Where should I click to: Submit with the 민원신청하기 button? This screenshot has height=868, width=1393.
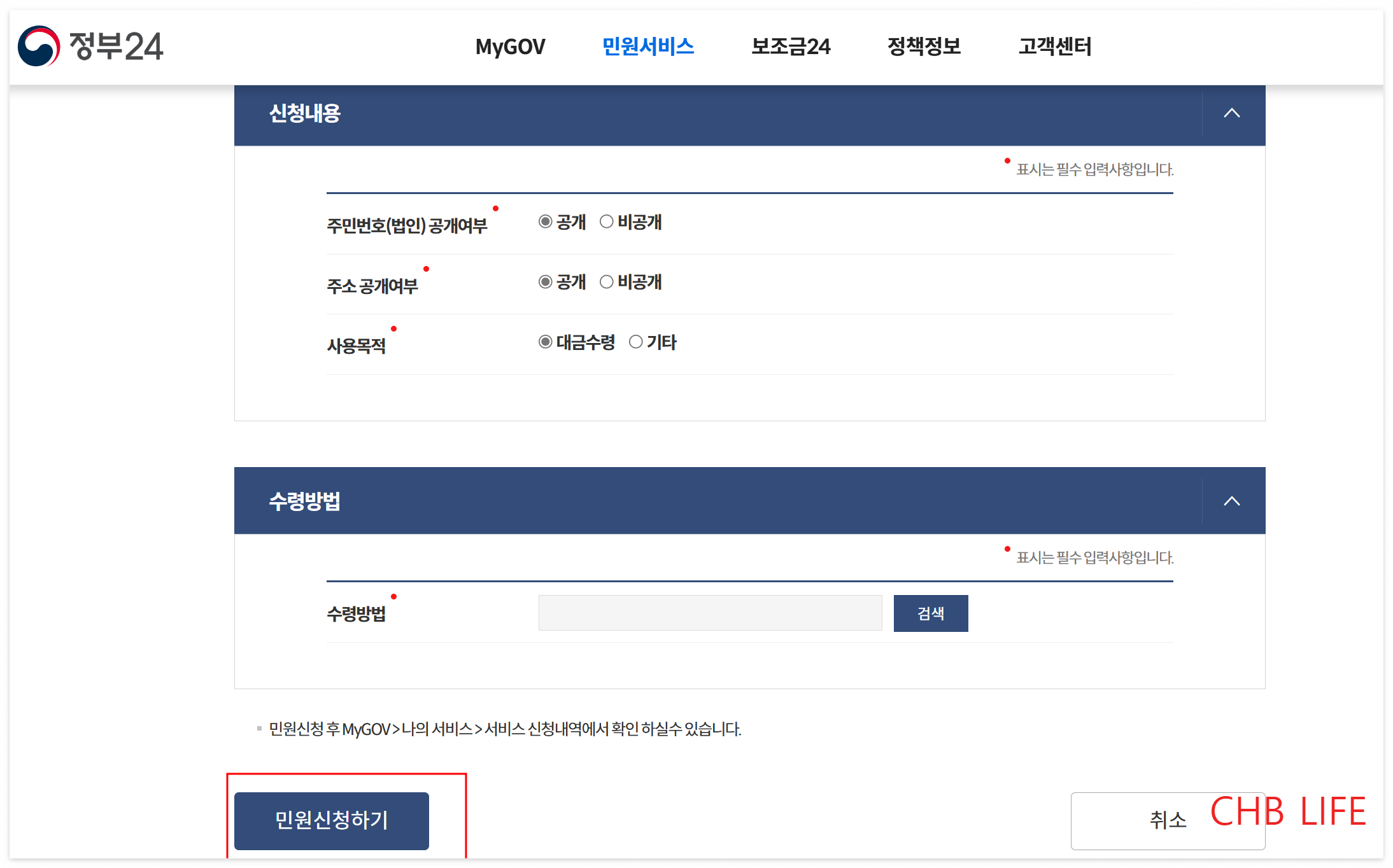(332, 821)
